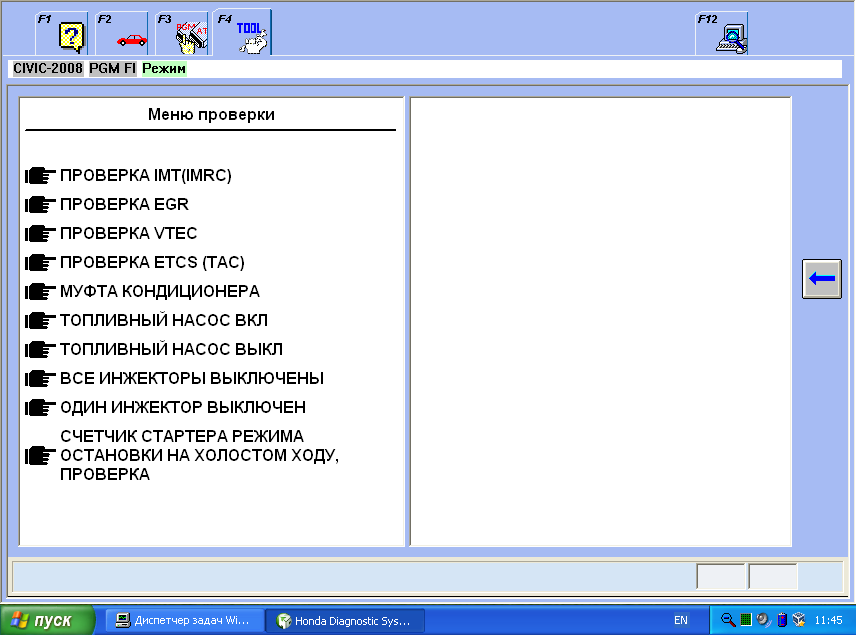Open ПРОВЕРКА EGR test

tap(124, 204)
